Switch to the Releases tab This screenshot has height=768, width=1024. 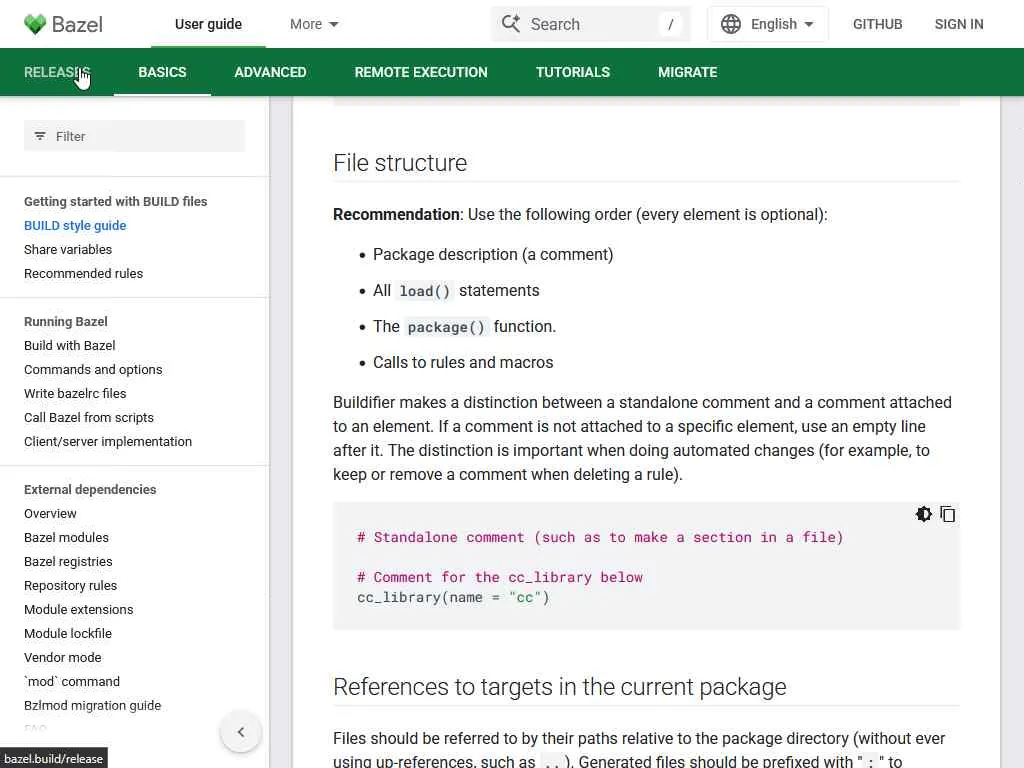[56, 72]
